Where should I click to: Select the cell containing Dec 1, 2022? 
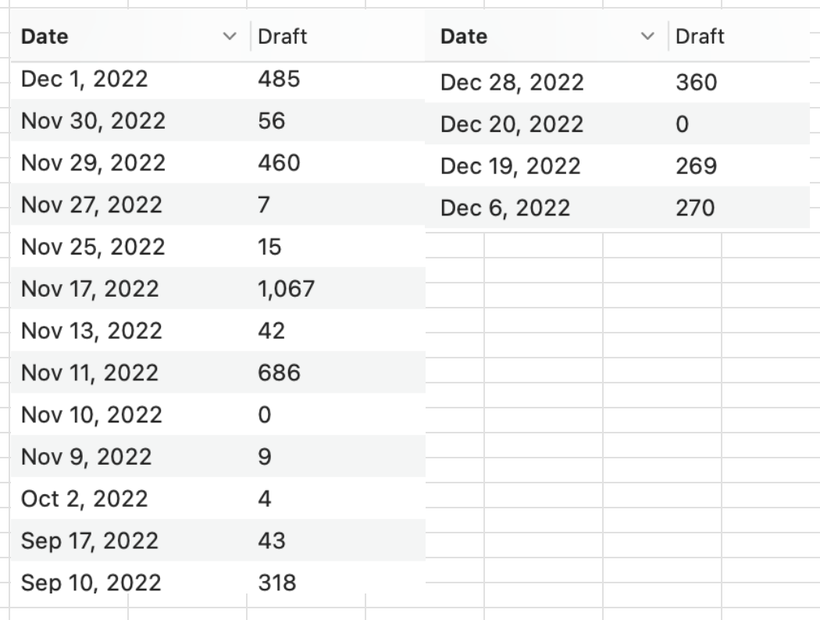(131, 79)
